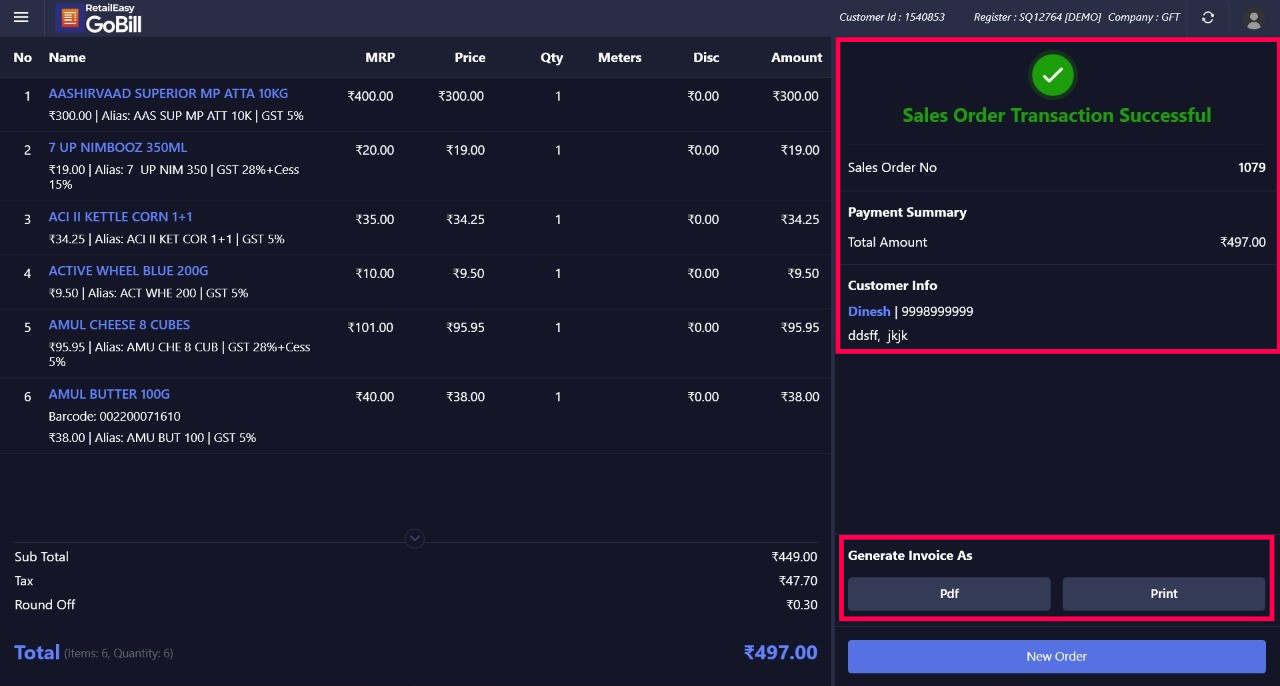
Task: Click Round Off value ₹0.30
Action: (802, 605)
